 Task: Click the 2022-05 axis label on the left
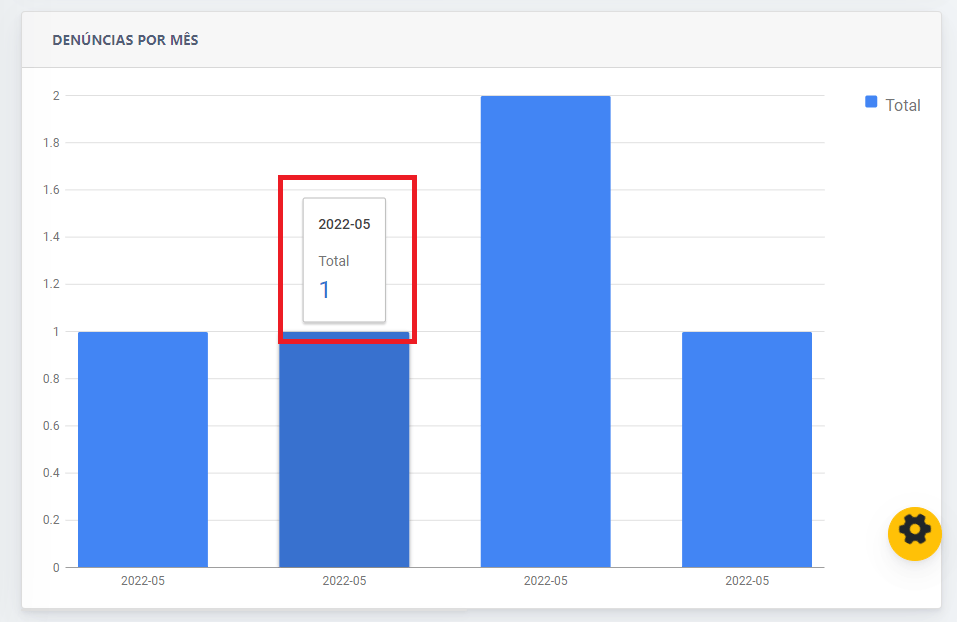[x=141, y=580]
